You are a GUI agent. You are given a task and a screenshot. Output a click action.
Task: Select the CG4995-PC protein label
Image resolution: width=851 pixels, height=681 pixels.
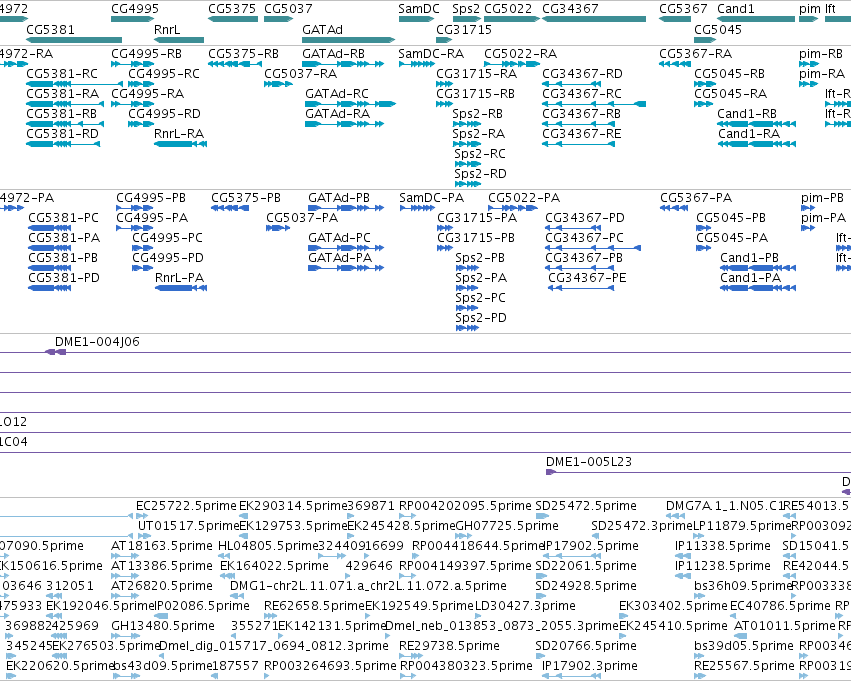(x=168, y=238)
